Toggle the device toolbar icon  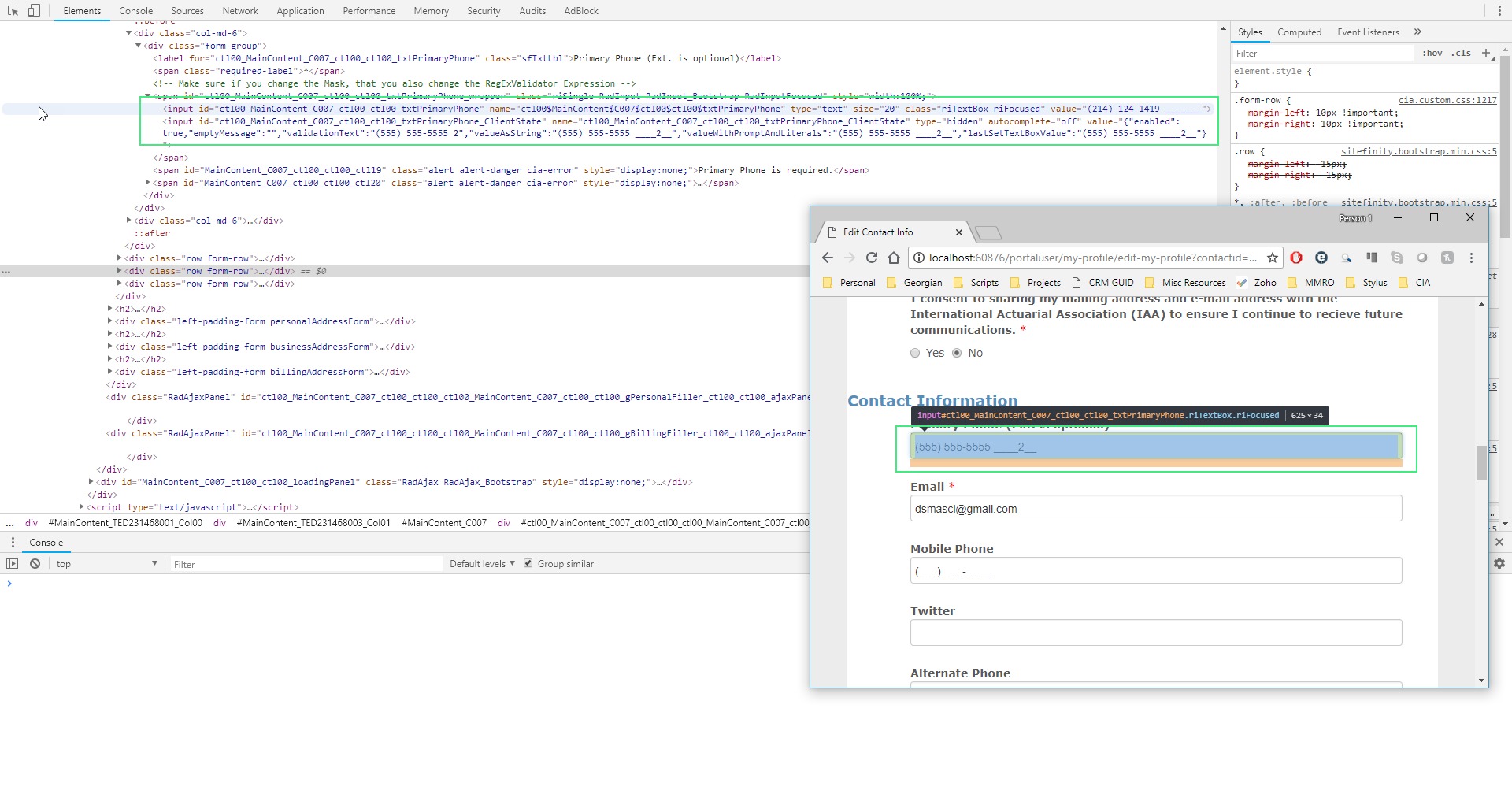[x=34, y=10]
